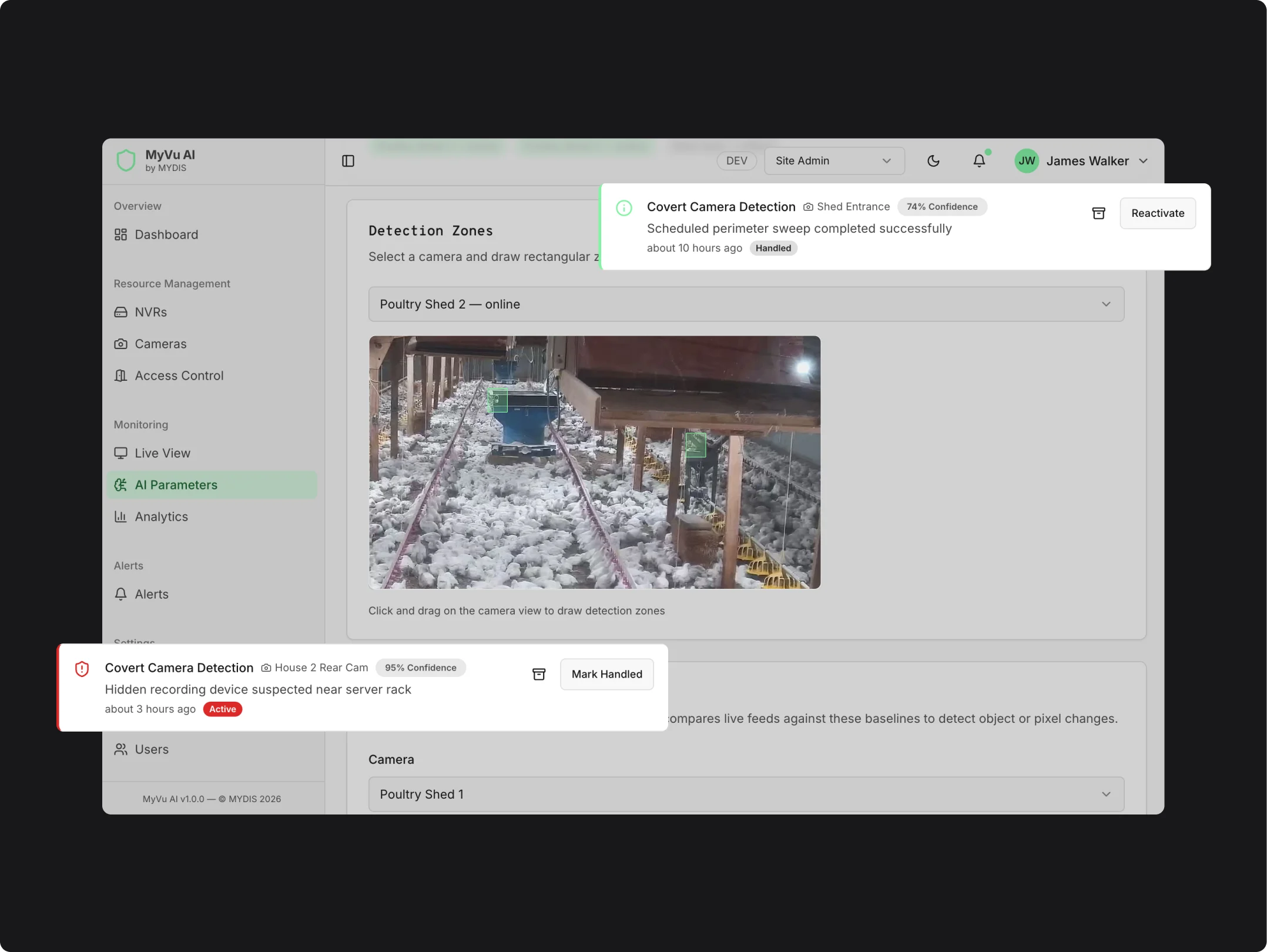Open the Dashboard from the sidebar
Viewport: 1267px width, 952px height.
tap(166, 234)
